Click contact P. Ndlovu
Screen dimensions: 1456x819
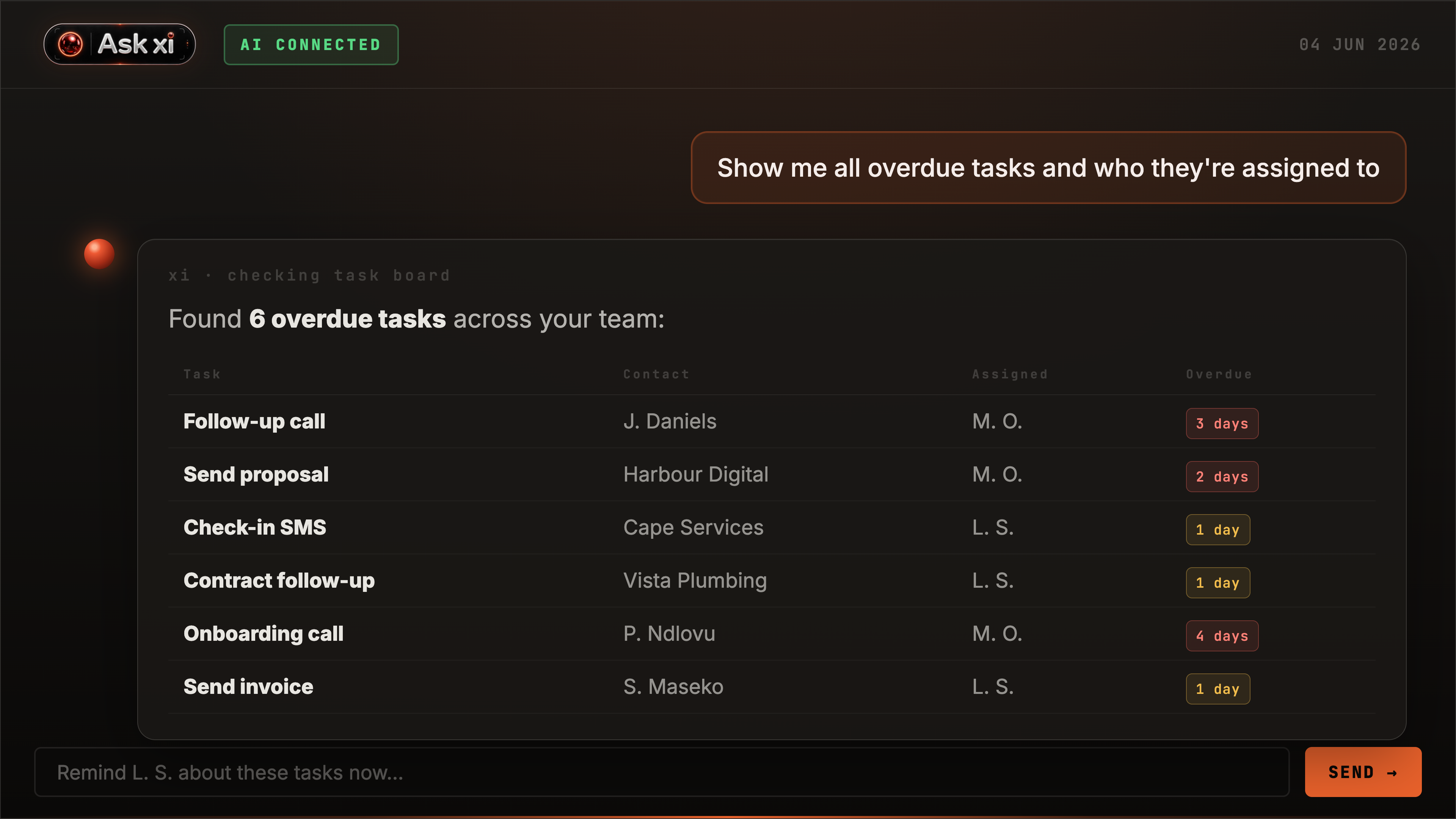coord(669,634)
